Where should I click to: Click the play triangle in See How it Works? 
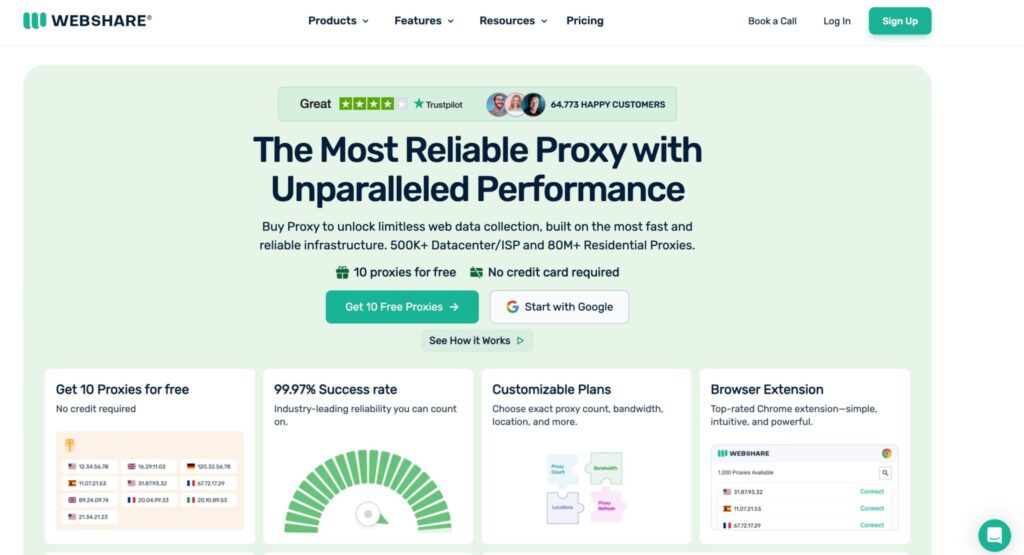(520, 341)
